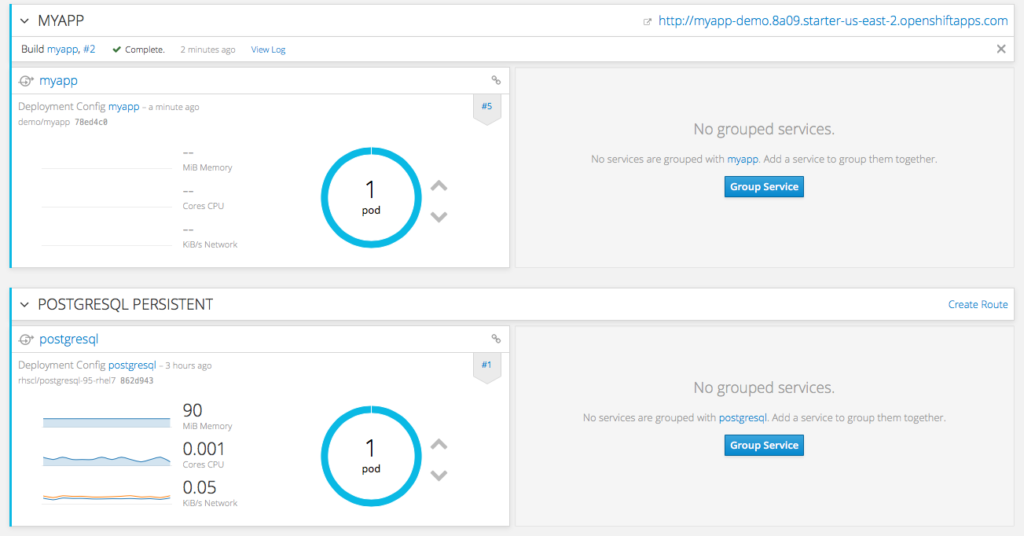The width and height of the screenshot is (1024, 536).
Task: Scale down myapp pods with down arrow
Action: coord(438,216)
